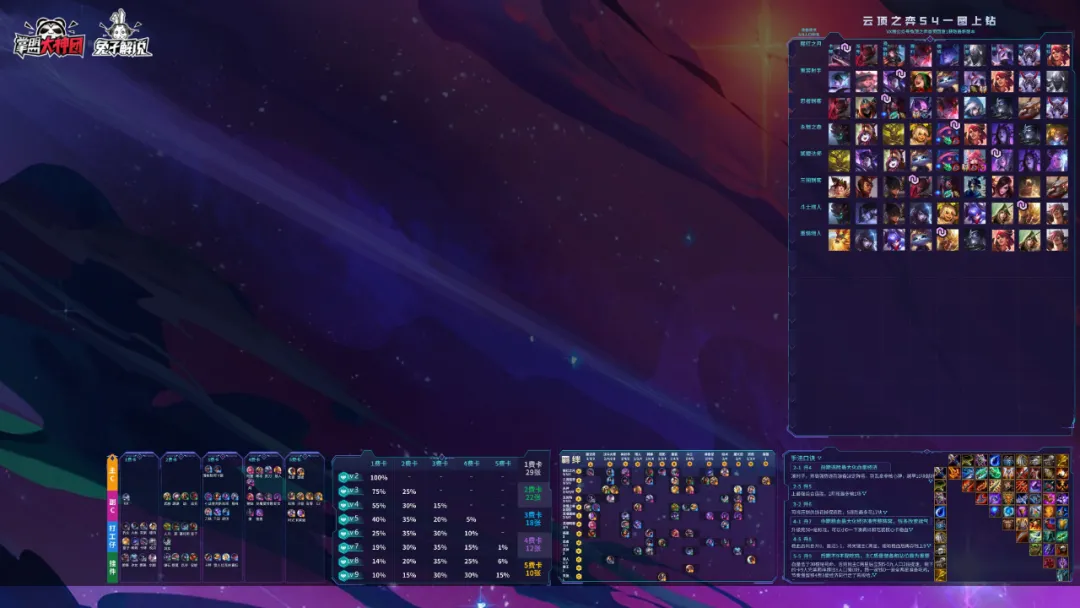Click the 6% cell in the Lv8 row

[x=503, y=561]
